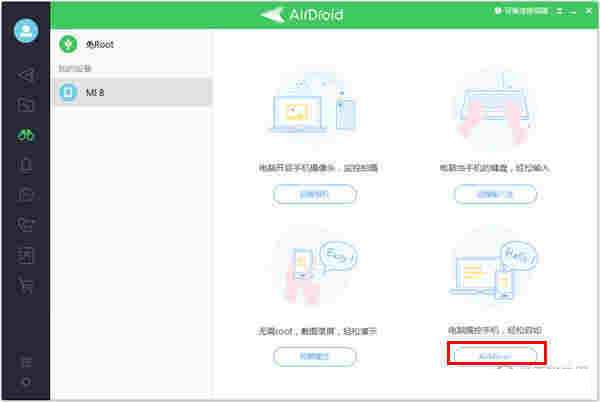The height and width of the screenshot is (402, 600).
Task: Open the message box icon in sidebar
Action: [26, 195]
